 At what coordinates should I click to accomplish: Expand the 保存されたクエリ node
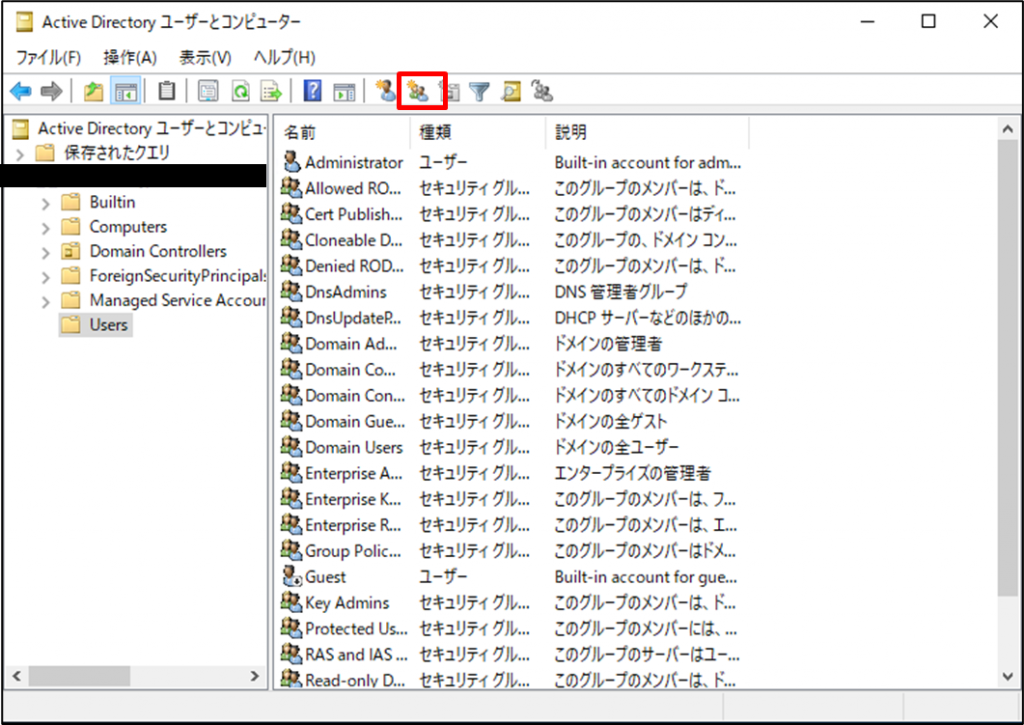coord(20,154)
